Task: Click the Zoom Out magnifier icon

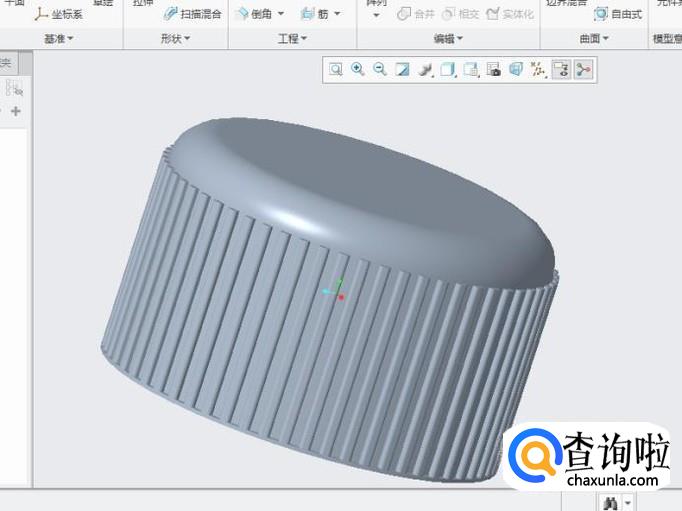Action: tap(380, 70)
